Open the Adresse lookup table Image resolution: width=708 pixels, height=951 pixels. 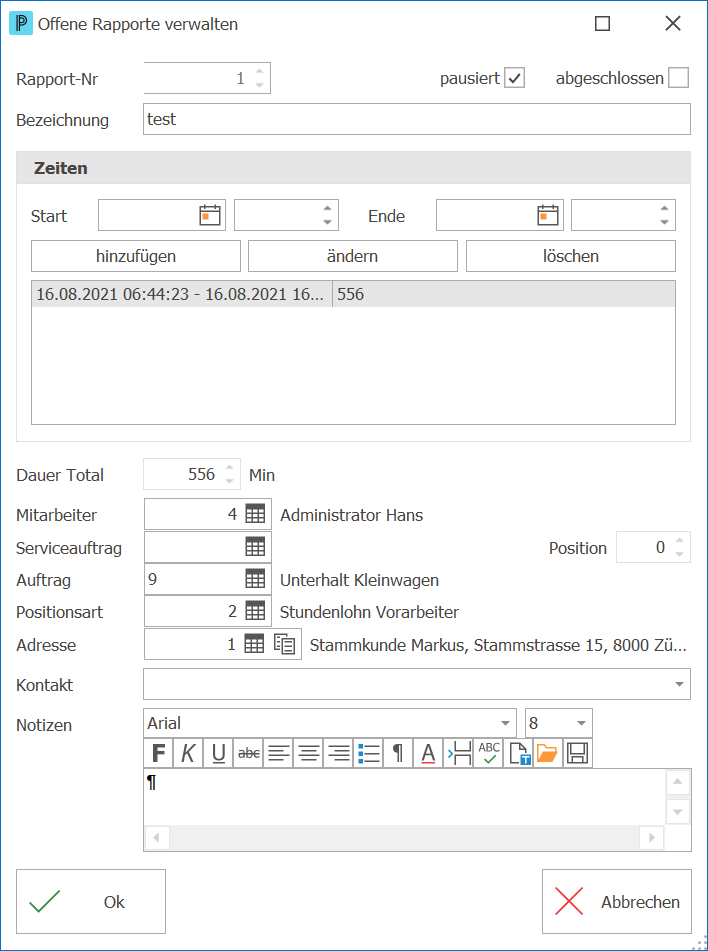254,644
